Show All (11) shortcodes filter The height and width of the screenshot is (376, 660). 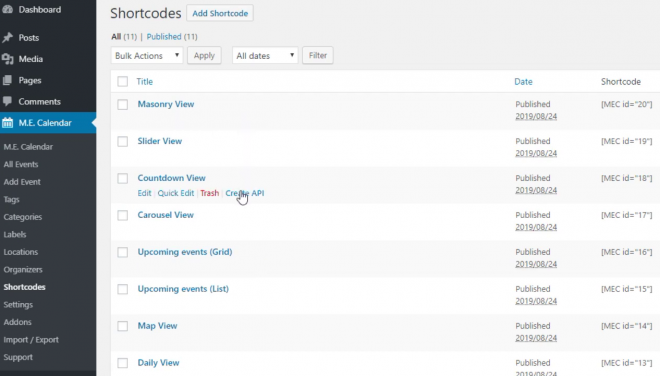124,37
